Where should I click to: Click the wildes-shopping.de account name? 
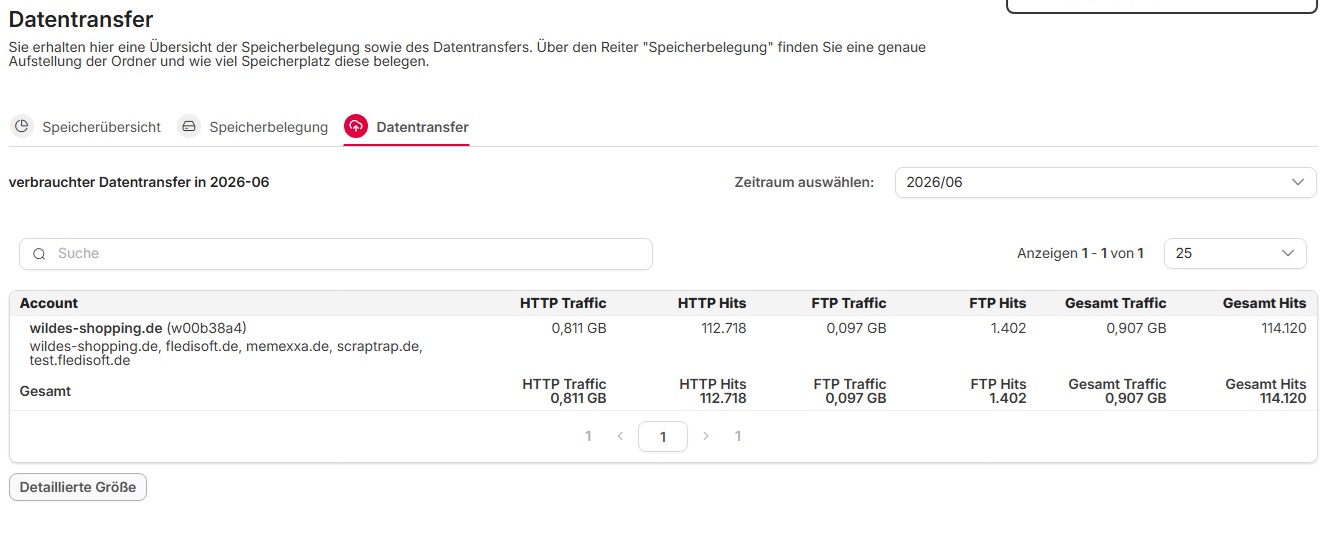[x=96, y=328]
